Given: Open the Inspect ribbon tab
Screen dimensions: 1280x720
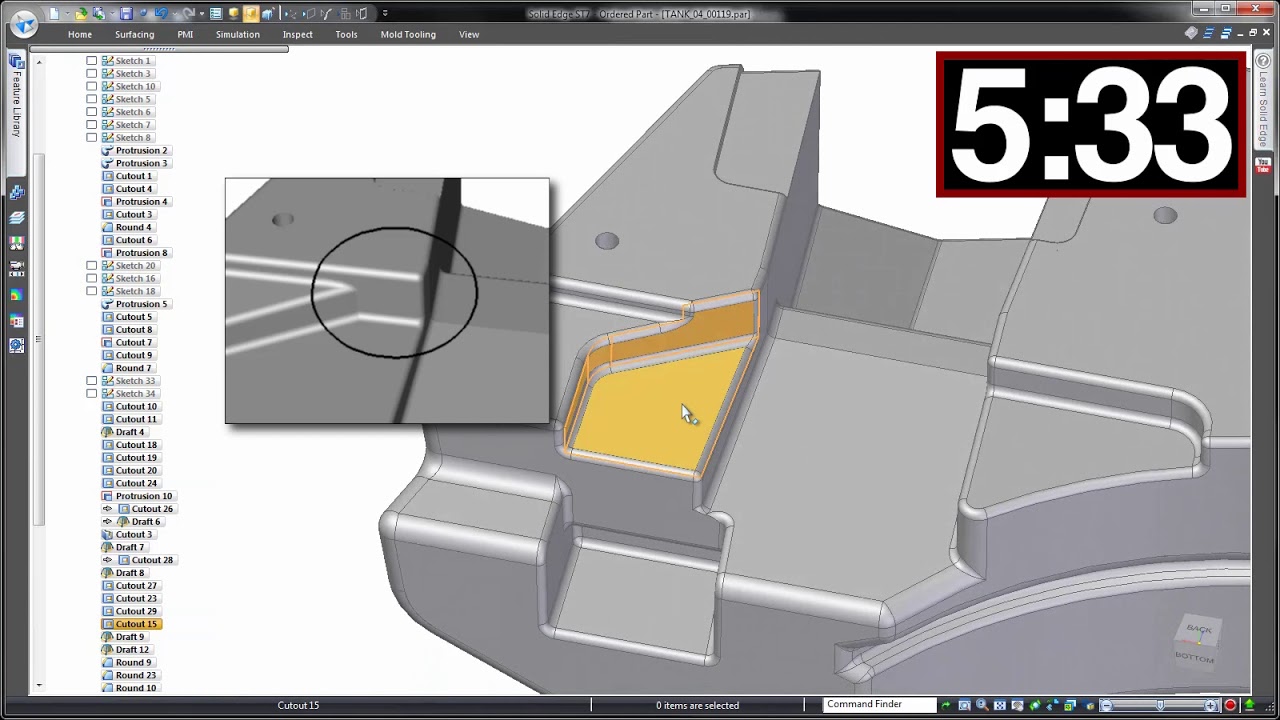Looking at the screenshot, I should click(x=298, y=34).
